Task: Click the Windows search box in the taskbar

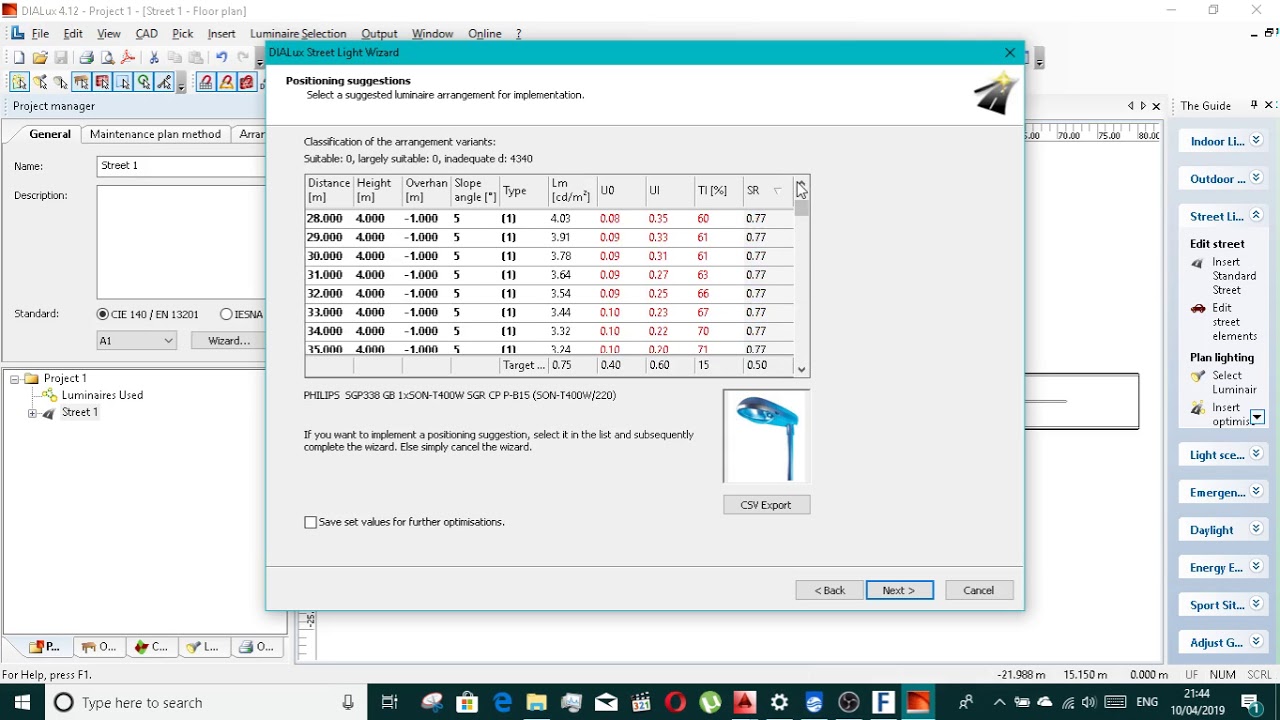Action: (x=205, y=702)
